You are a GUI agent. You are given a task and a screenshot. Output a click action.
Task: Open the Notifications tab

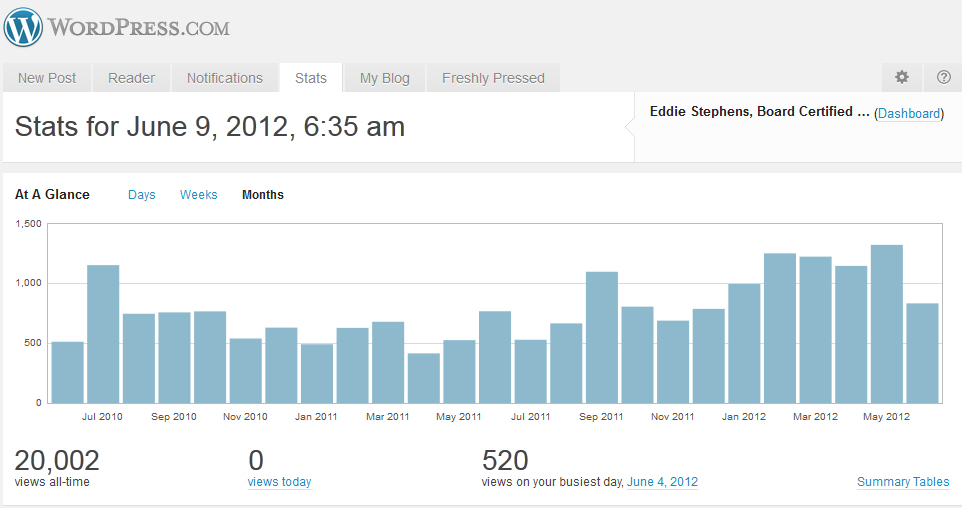tap(225, 78)
